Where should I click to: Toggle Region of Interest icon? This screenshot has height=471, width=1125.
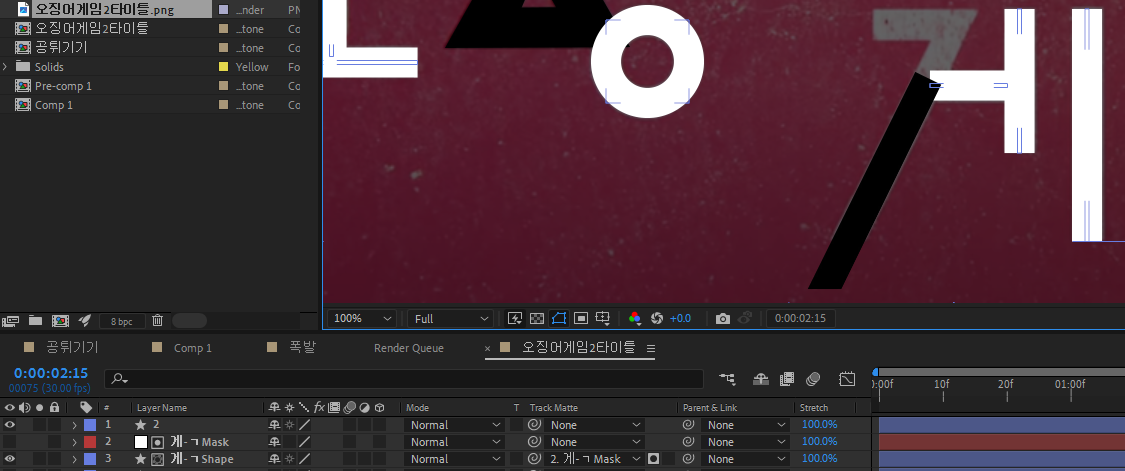(581, 318)
